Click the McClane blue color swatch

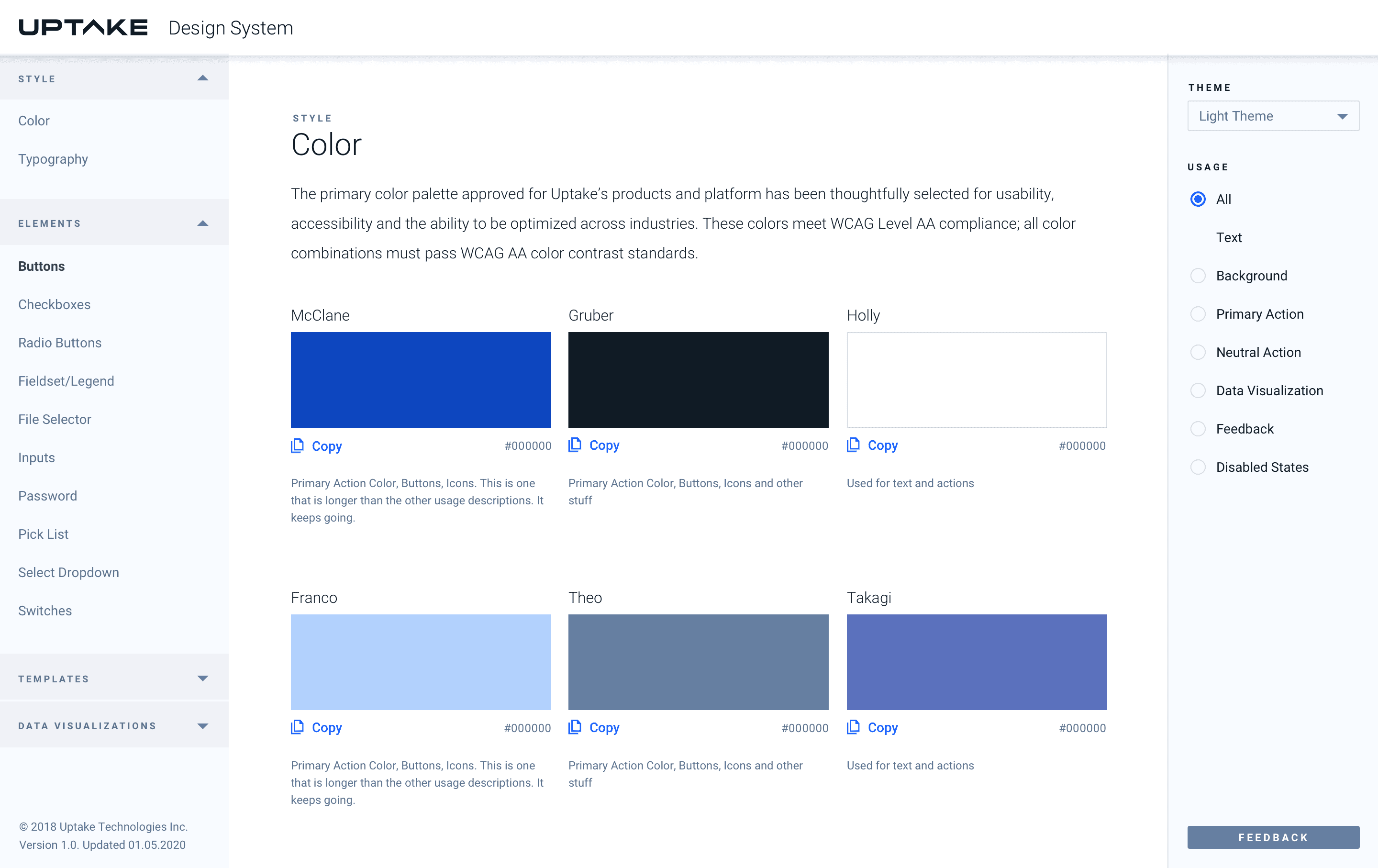tap(421, 380)
